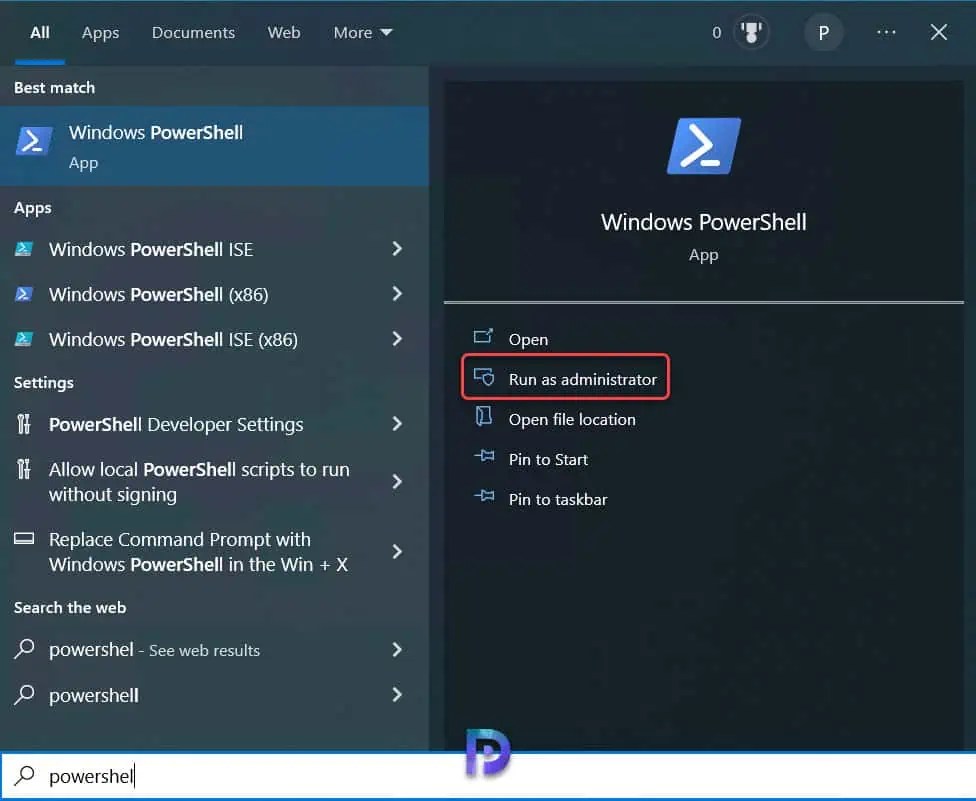Open the ellipsis options menu icon
The width and height of the screenshot is (976, 801).
click(886, 32)
